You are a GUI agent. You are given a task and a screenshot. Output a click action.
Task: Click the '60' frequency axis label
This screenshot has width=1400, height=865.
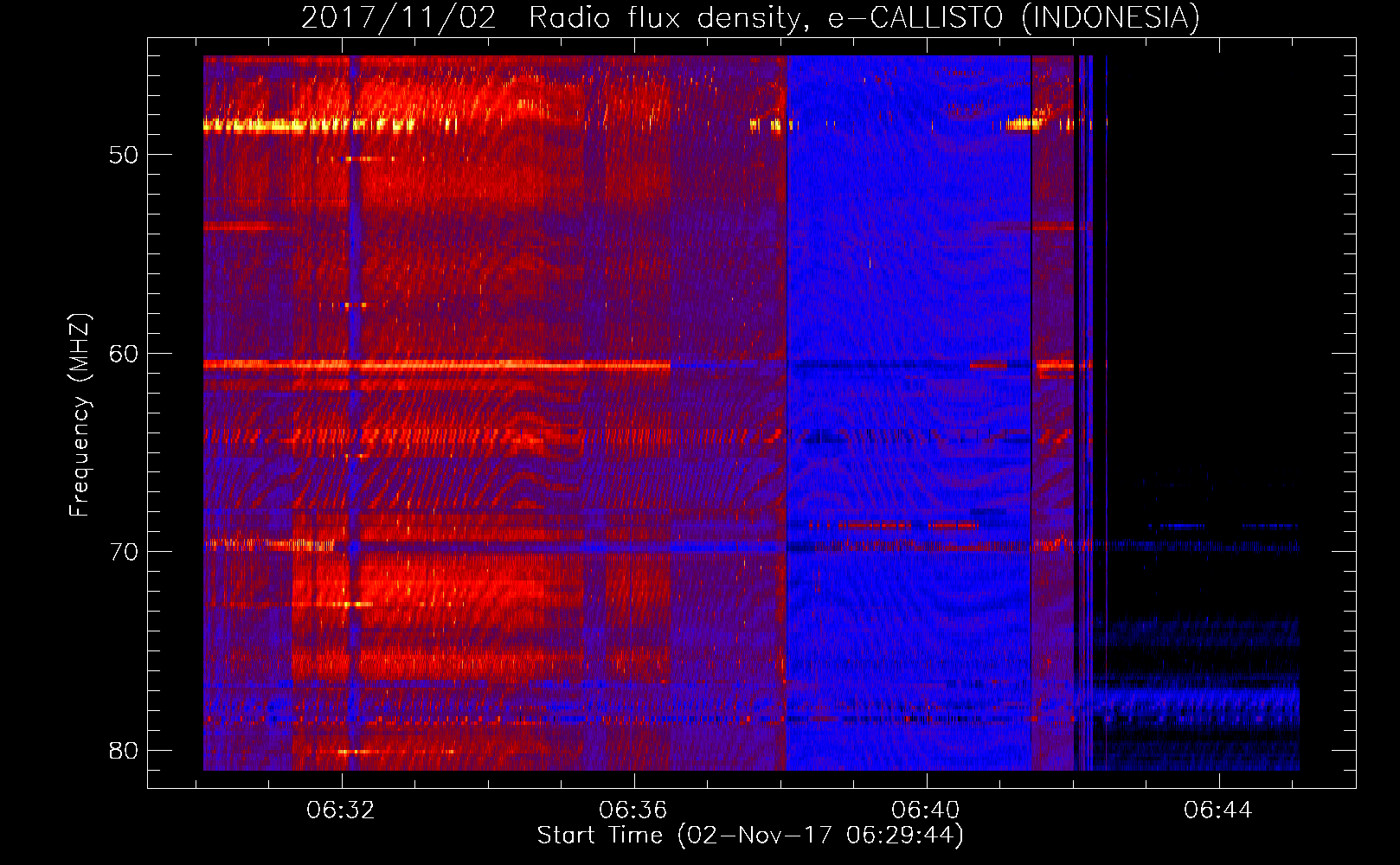[x=124, y=353]
